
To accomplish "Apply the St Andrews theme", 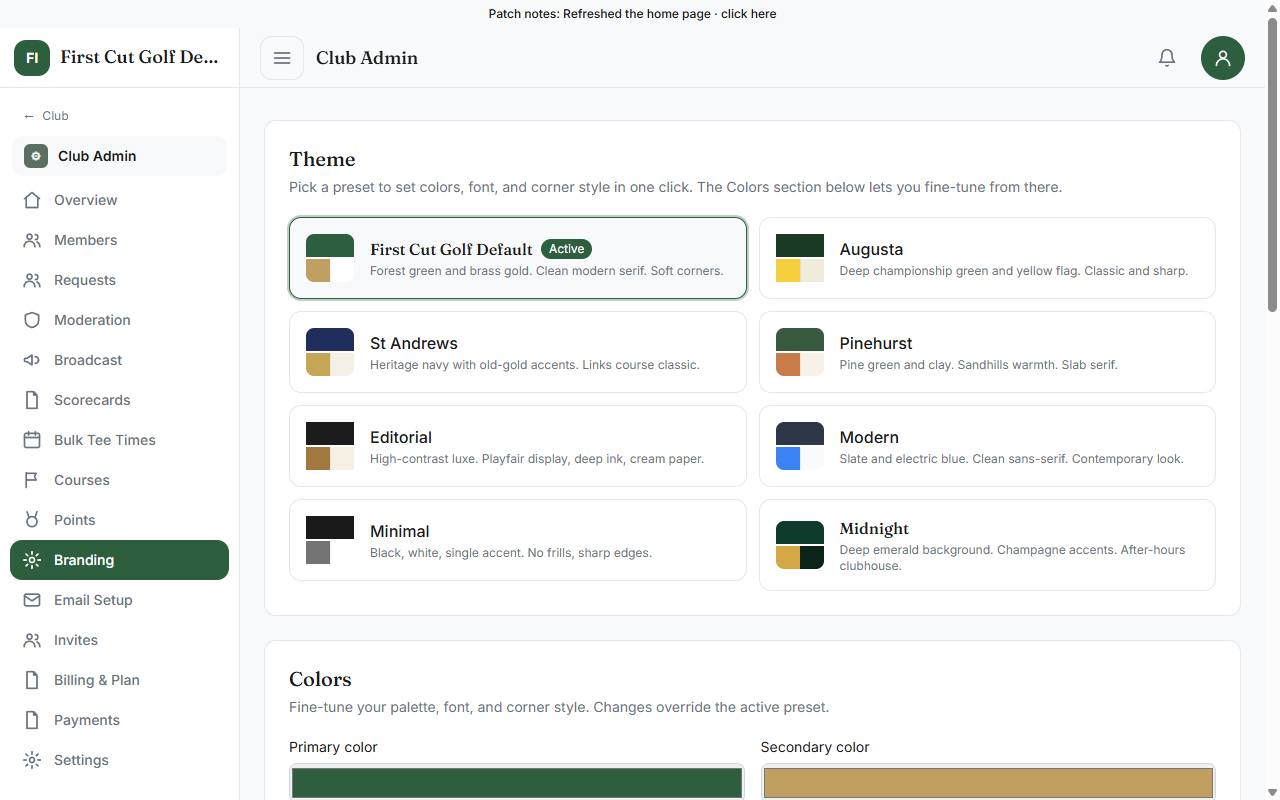I will pyautogui.click(x=518, y=352).
